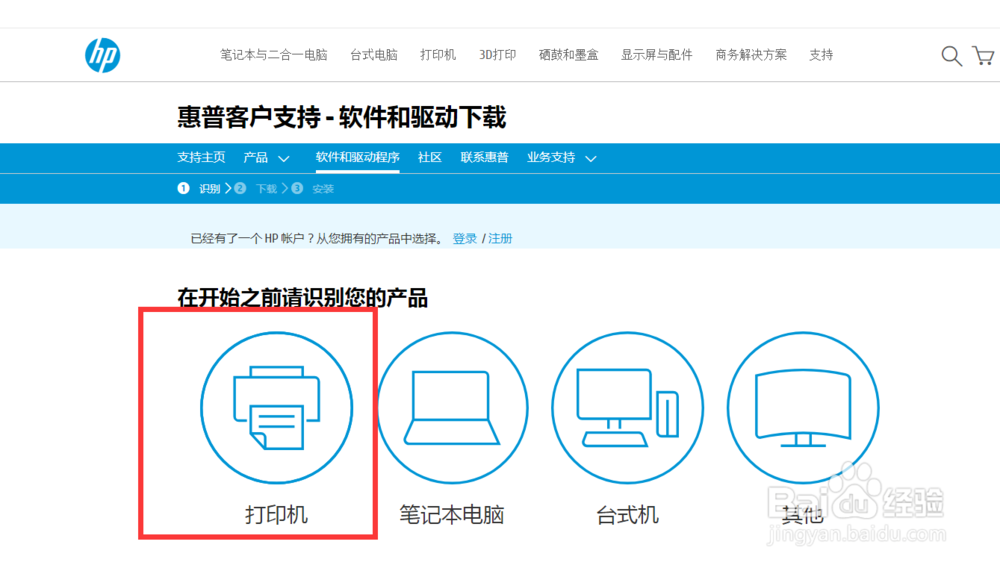The image size is (1000, 568).
Task: Open 打印机 top navigation item
Action: 438,55
